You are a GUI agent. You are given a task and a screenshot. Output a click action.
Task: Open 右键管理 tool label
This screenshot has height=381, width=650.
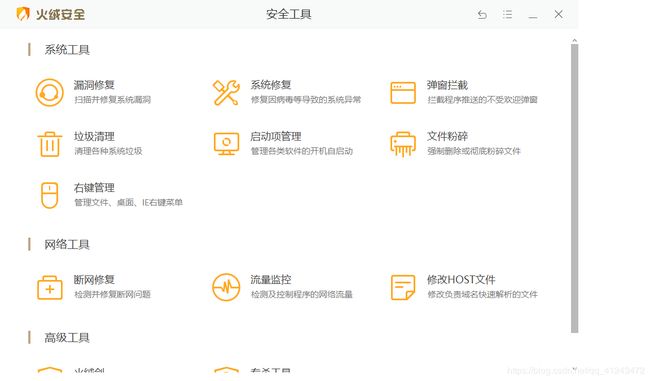coord(94,188)
